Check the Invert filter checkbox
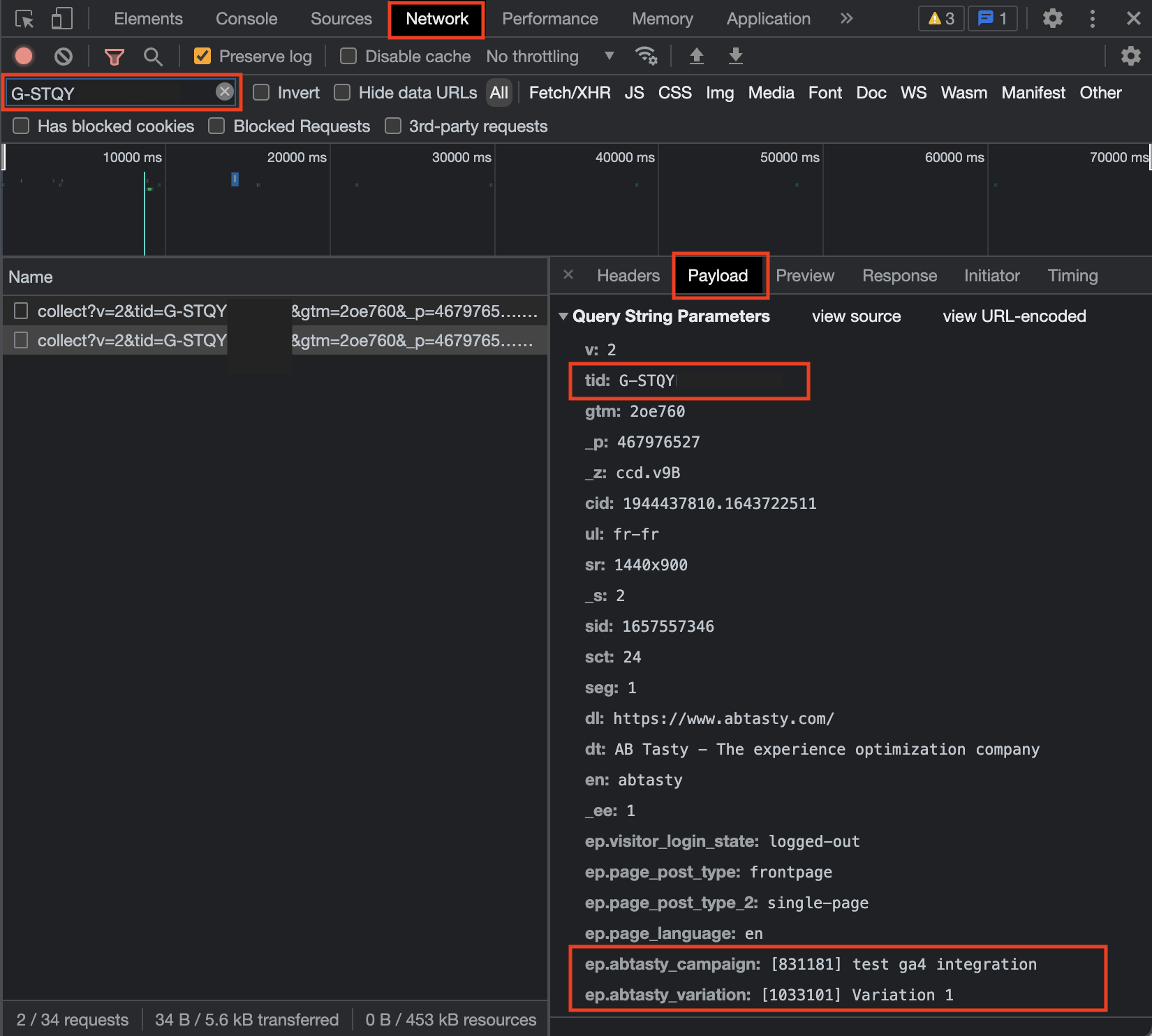This screenshot has width=1152, height=1036. 261,92
